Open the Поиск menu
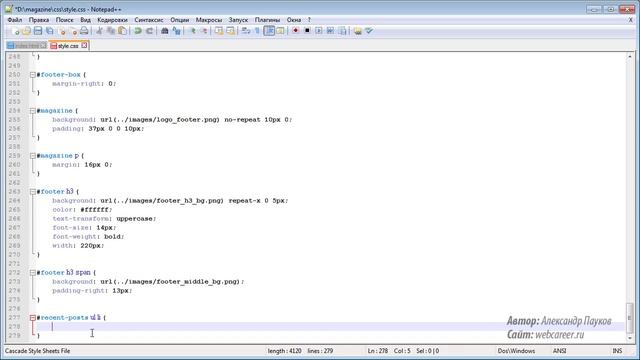Viewport: 640px width, 360px height. [x=64, y=20]
